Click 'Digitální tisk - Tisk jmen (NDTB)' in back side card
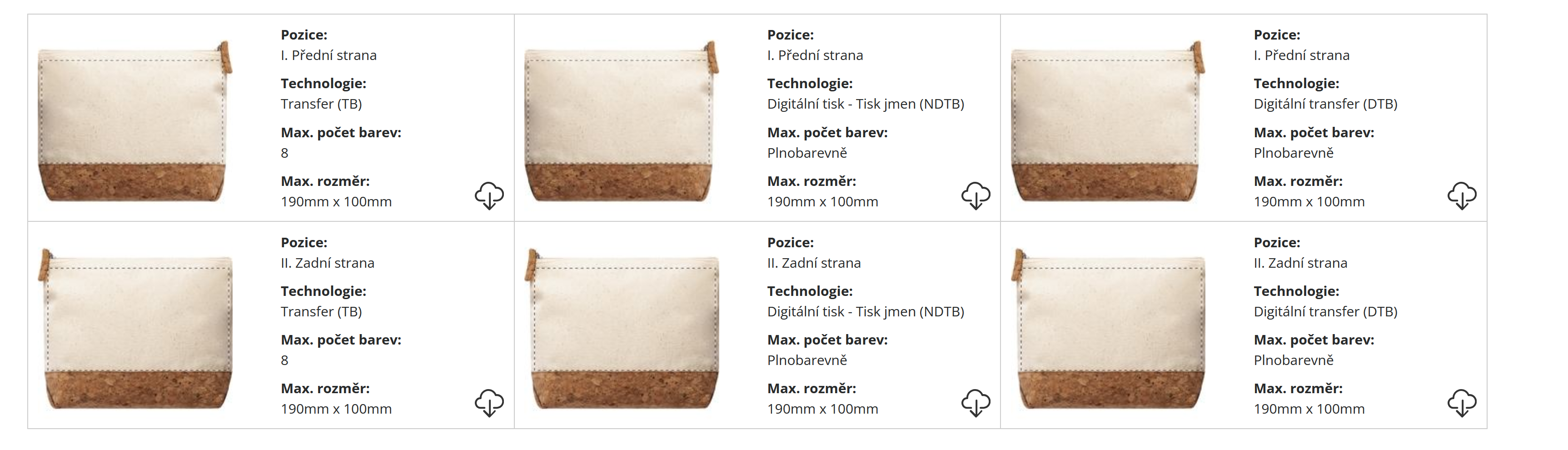Screen dimensions: 1568x450 [865, 312]
